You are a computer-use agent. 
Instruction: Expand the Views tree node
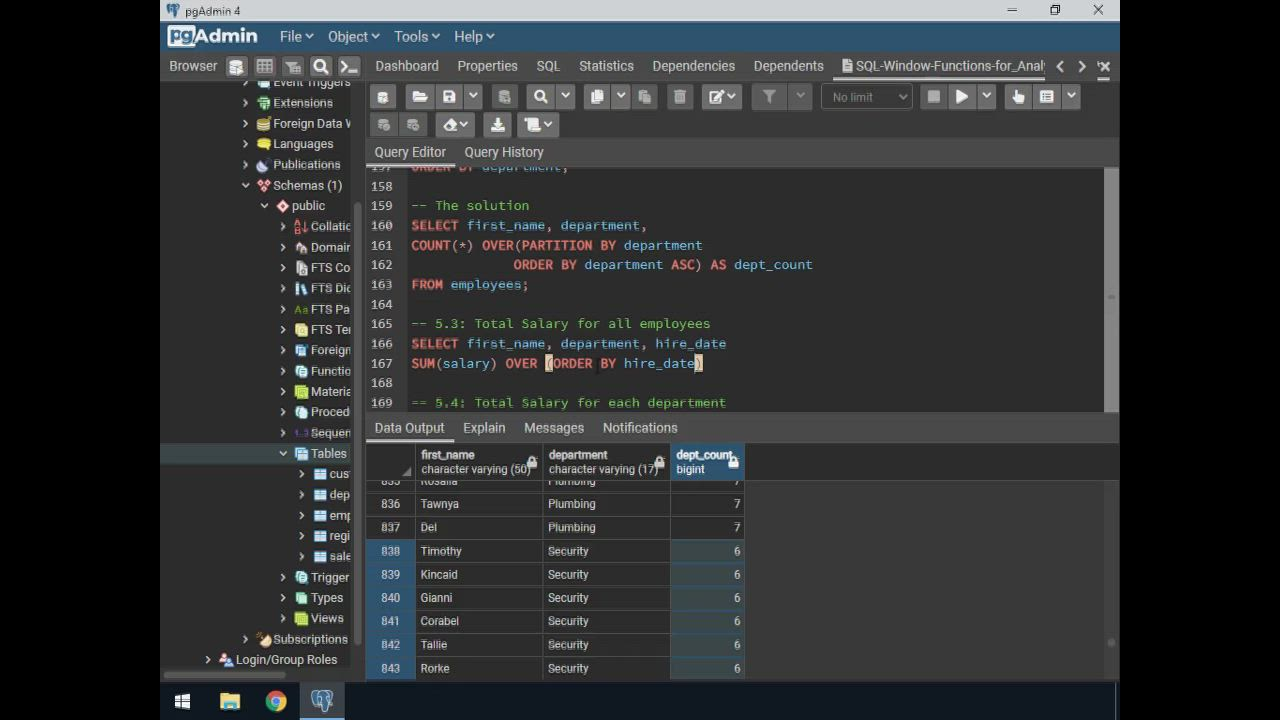point(283,619)
